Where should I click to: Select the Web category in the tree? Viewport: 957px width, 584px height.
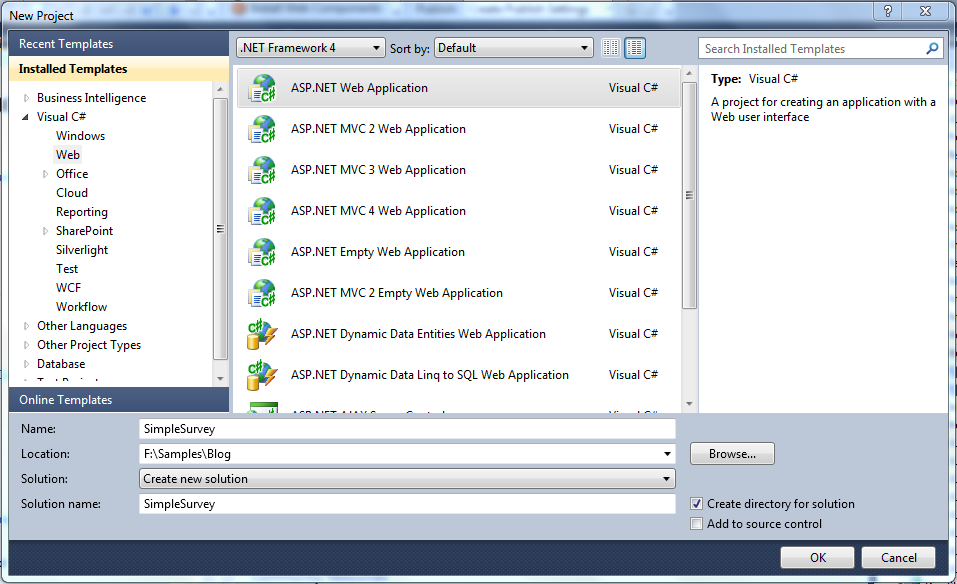68,154
